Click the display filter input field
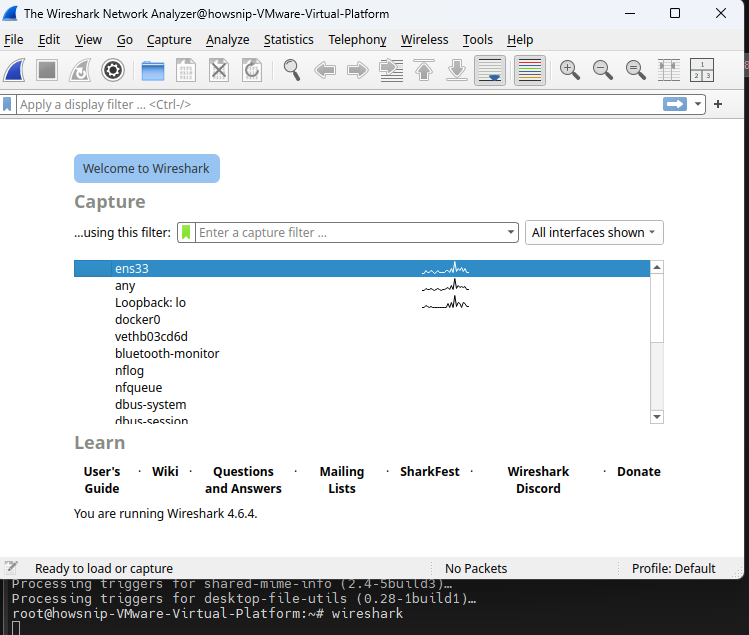The width and height of the screenshot is (749, 635). [x=339, y=104]
